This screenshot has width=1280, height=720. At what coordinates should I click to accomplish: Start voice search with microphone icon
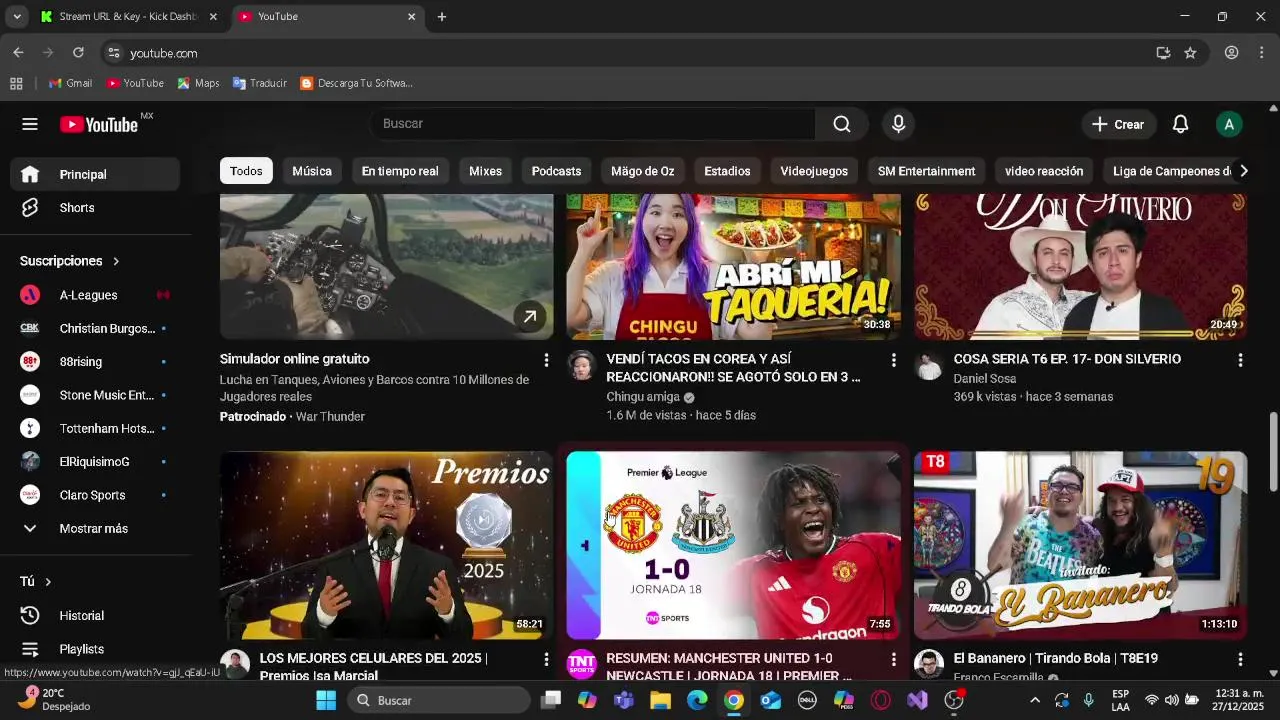898,124
